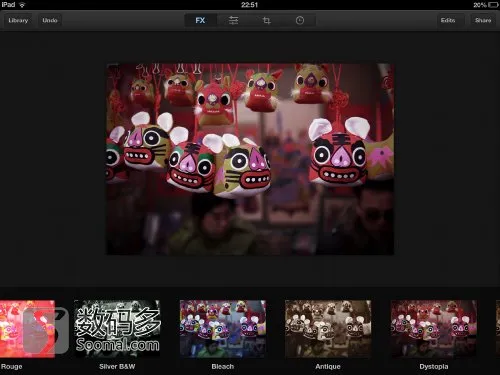
Task: Click the Antique label text
Action: (x=328, y=366)
